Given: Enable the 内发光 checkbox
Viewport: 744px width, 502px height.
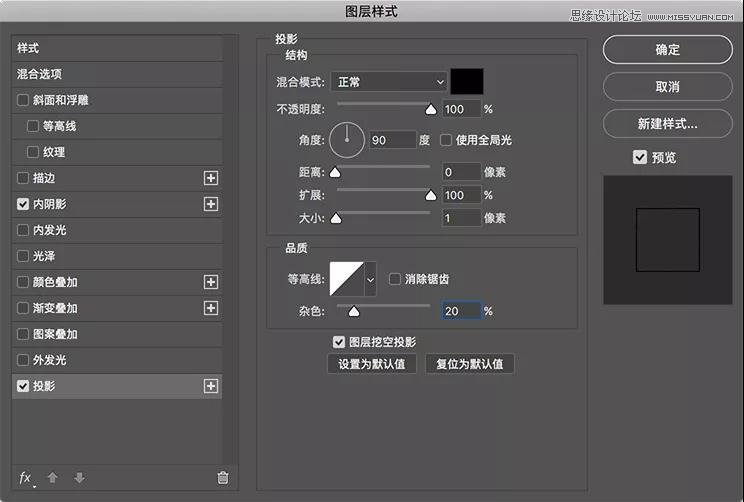Looking at the screenshot, I should click(23, 230).
